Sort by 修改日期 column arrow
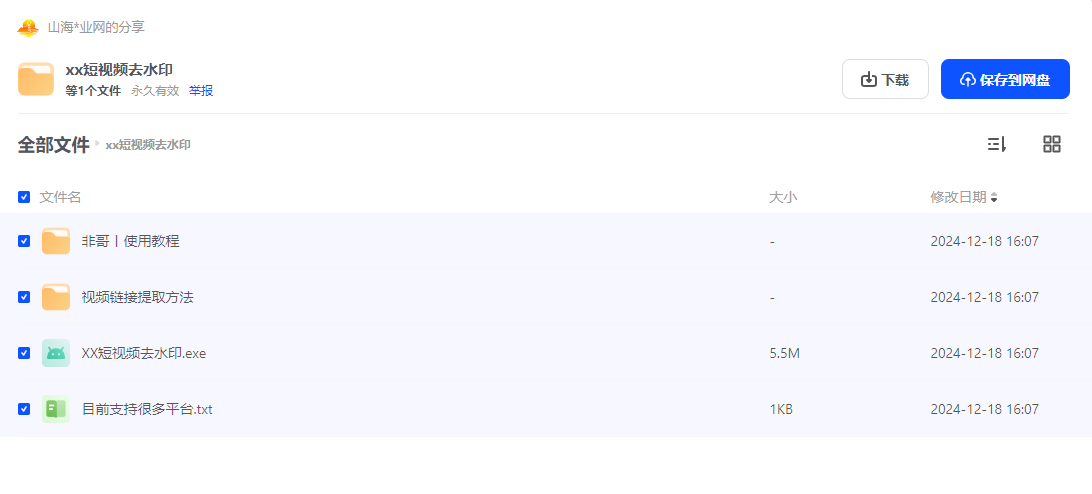1092x494 pixels. 994,198
